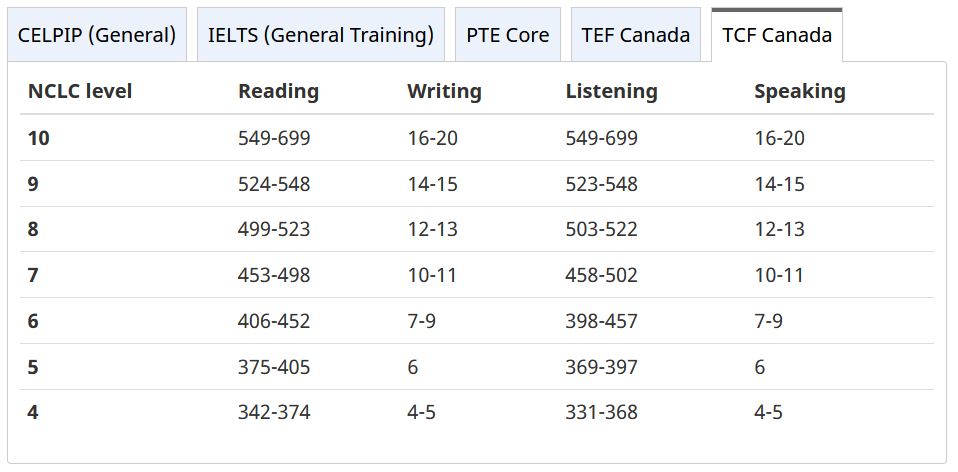The width and height of the screenshot is (958, 472).
Task: Click the Listening column header
Action: [x=612, y=92]
